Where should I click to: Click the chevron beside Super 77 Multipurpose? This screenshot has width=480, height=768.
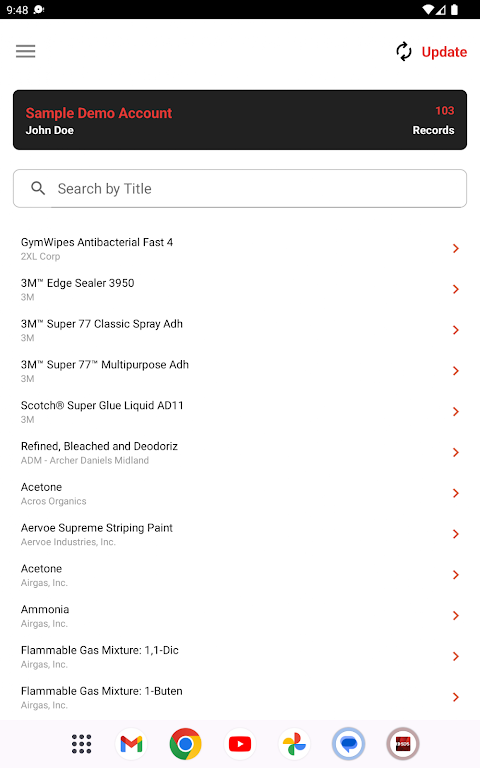(x=456, y=371)
